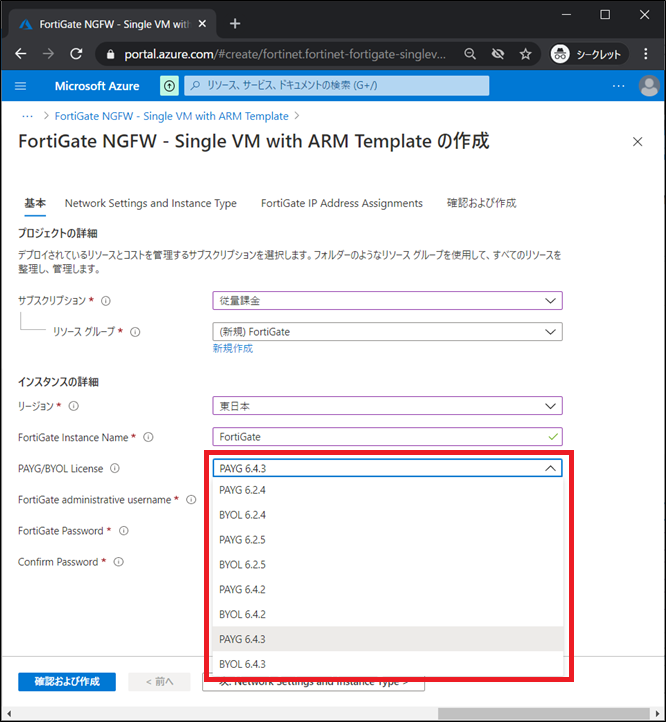Open 確認および作成 tab
Viewport: 666px width, 722px height.
(482, 203)
